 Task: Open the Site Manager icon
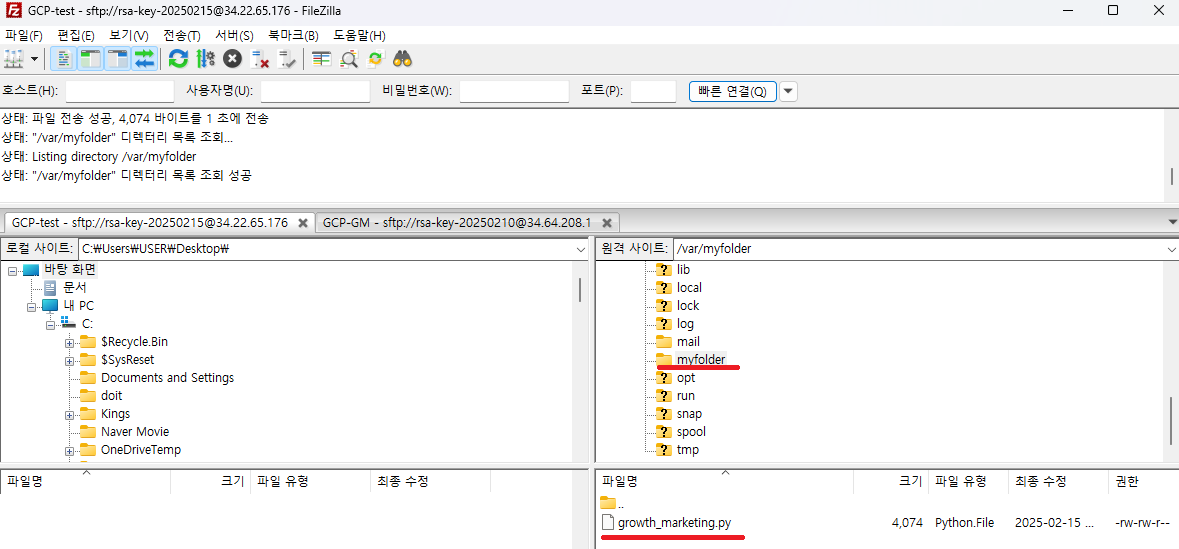tap(14, 59)
